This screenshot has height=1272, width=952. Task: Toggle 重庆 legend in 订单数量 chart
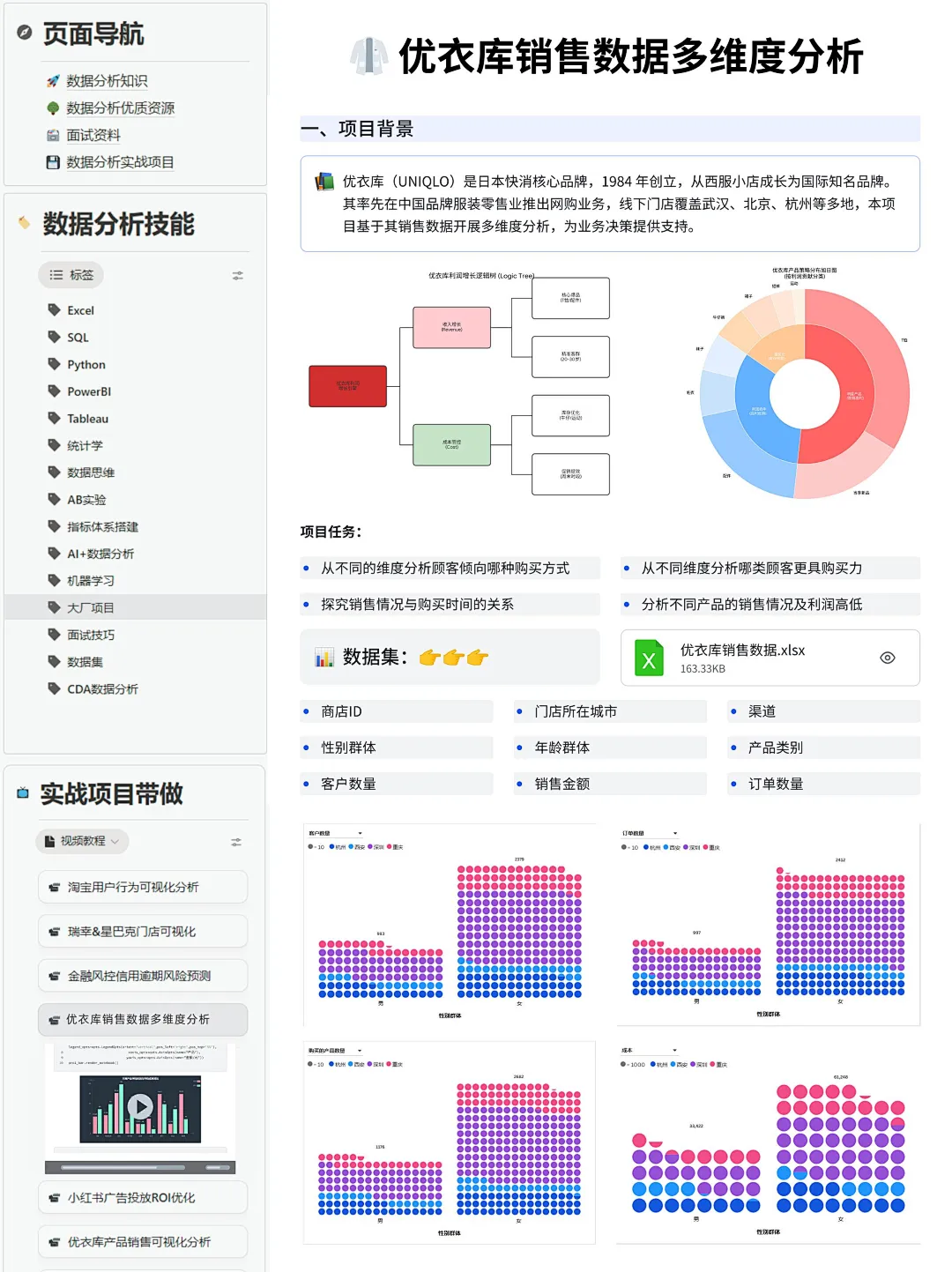pos(711,847)
